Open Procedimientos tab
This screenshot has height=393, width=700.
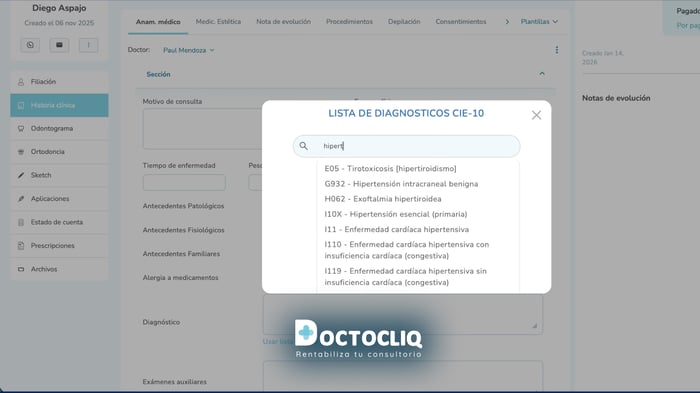[349, 21]
